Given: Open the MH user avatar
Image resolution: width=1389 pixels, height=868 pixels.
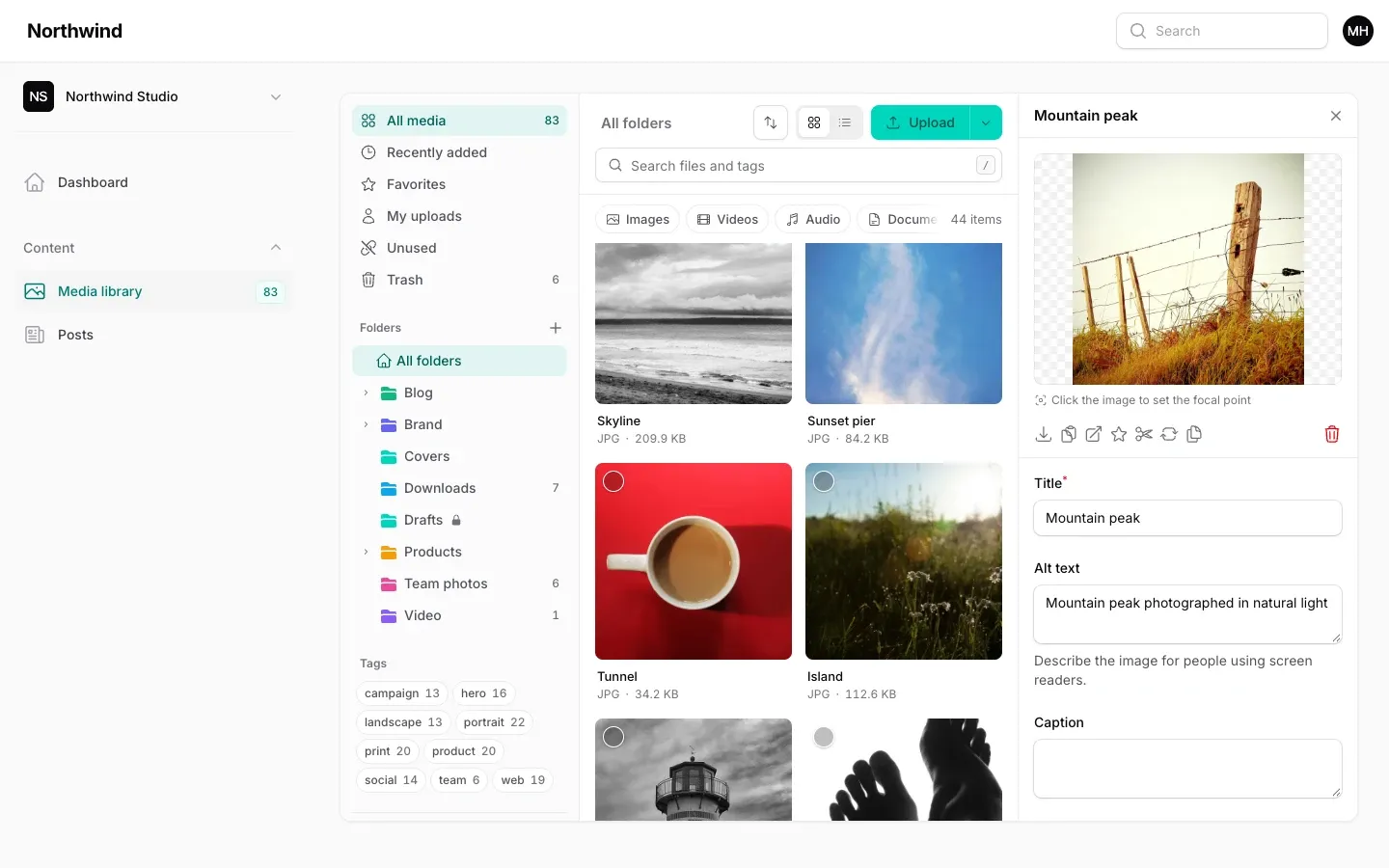Looking at the screenshot, I should pyautogui.click(x=1358, y=31).
